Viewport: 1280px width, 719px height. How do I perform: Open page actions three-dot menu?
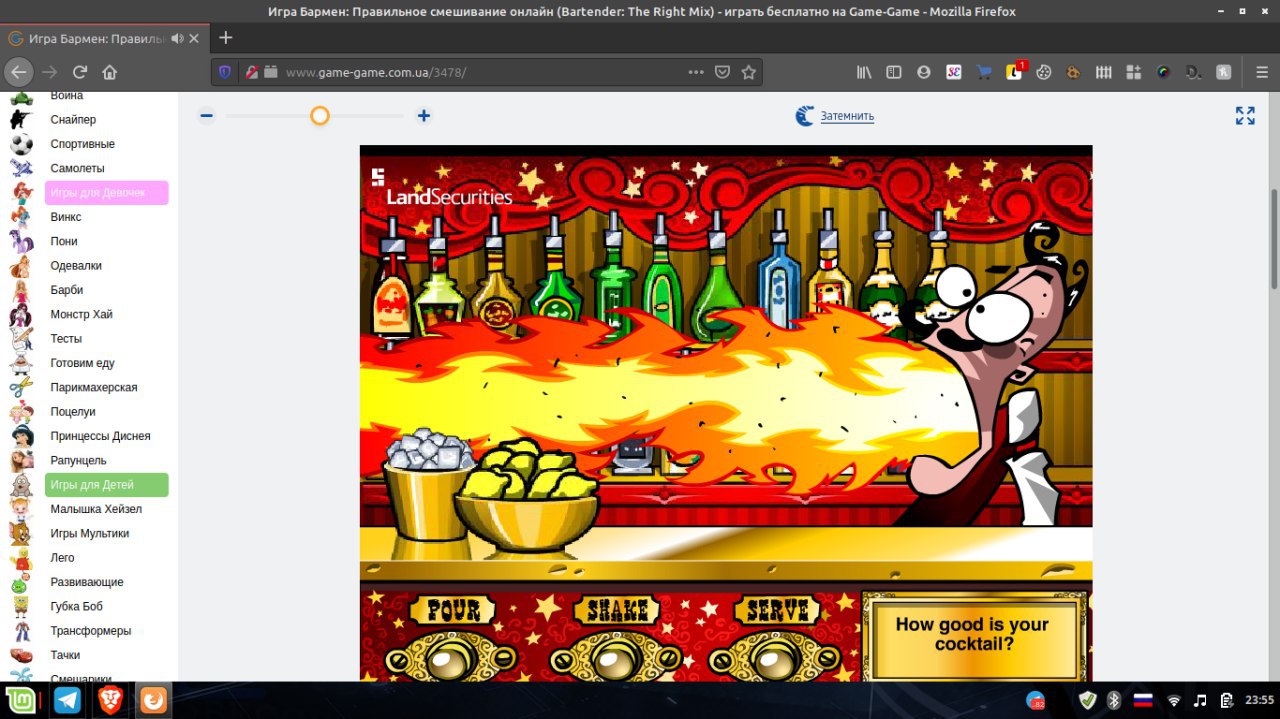[696, 72]
